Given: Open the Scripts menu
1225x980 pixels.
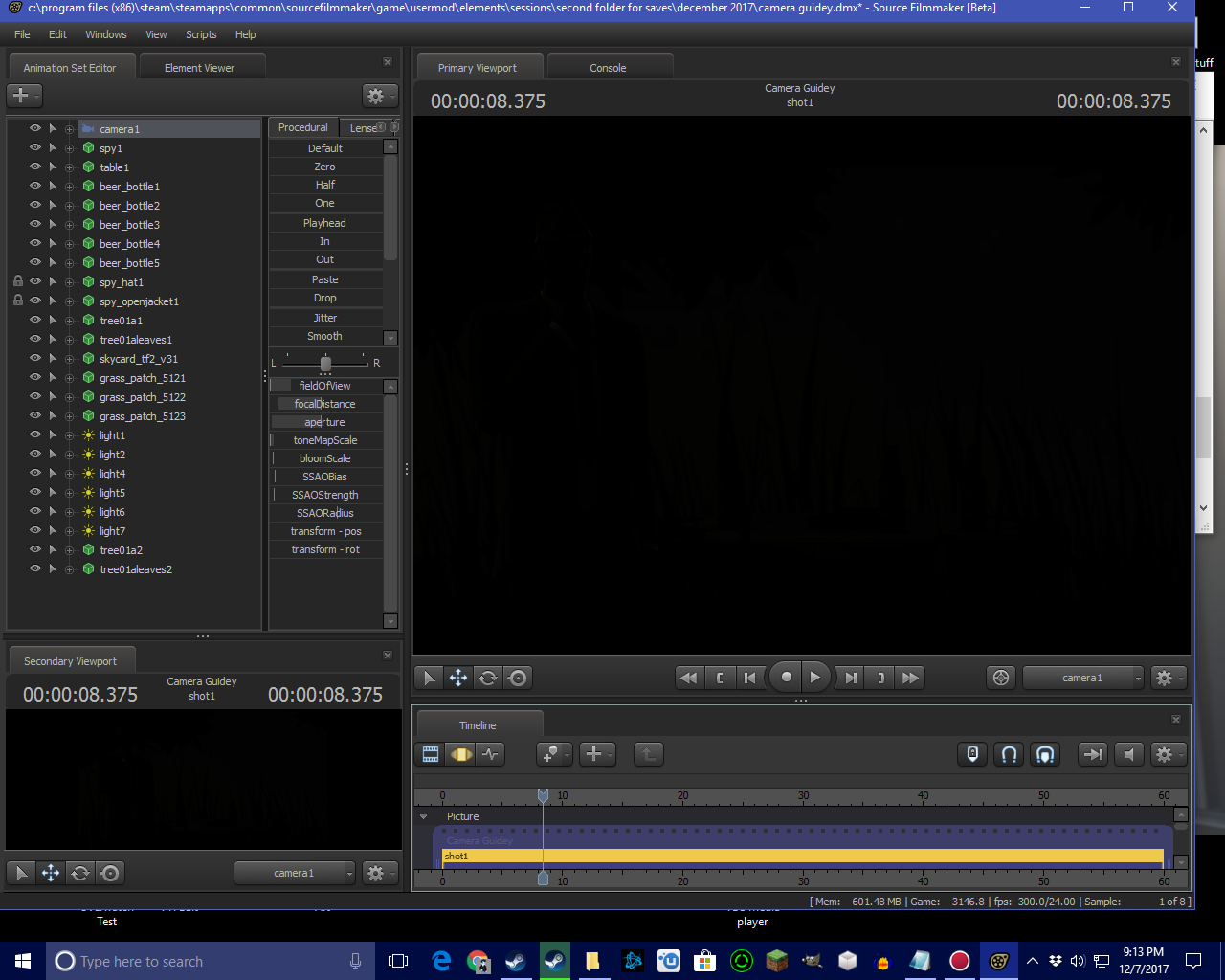Looking at the screenshot, I should [201, 34].
